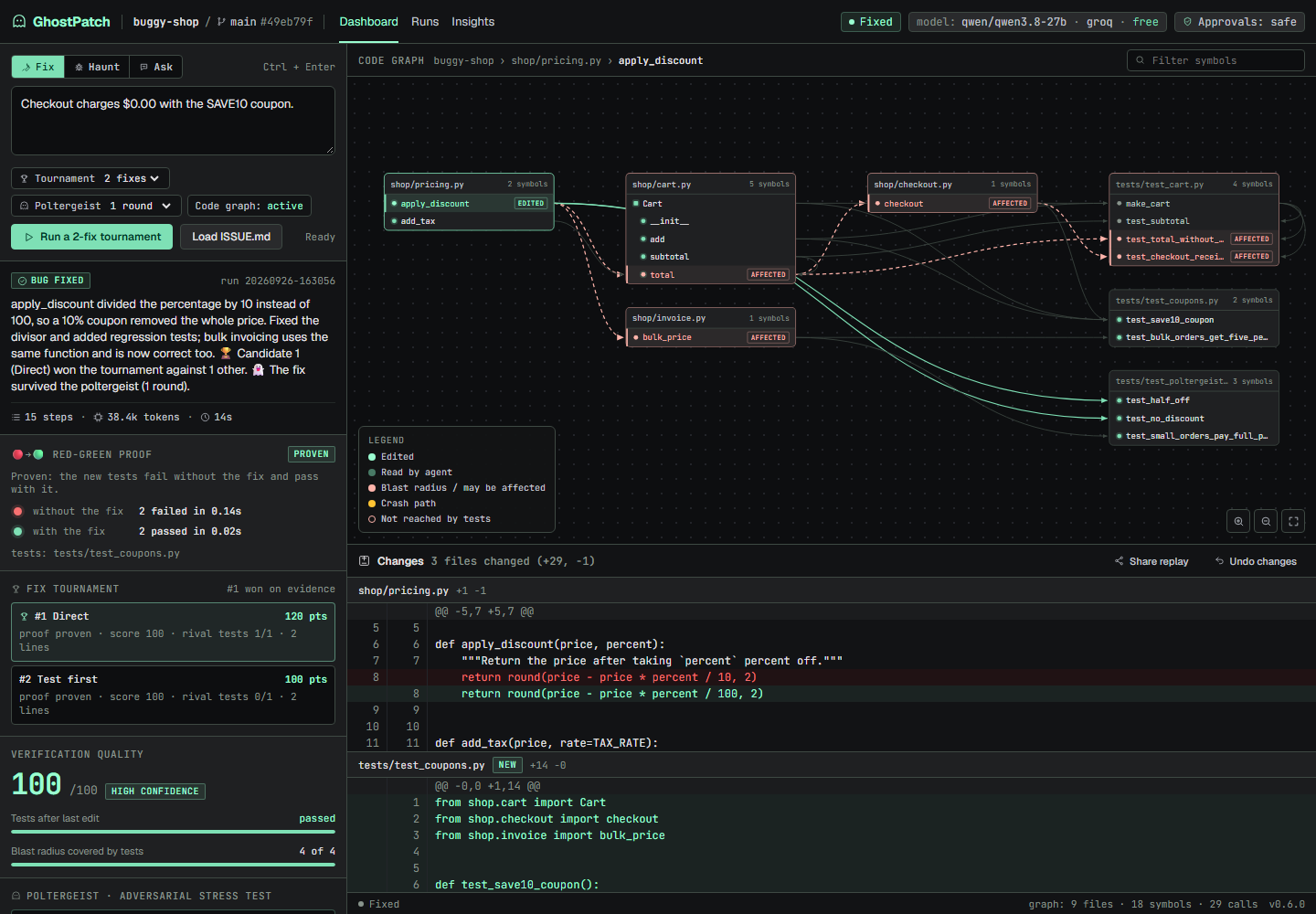This screenshot has height=914, width=1316.
Task: Click Undo changes
Action: tap(1256, 561)
